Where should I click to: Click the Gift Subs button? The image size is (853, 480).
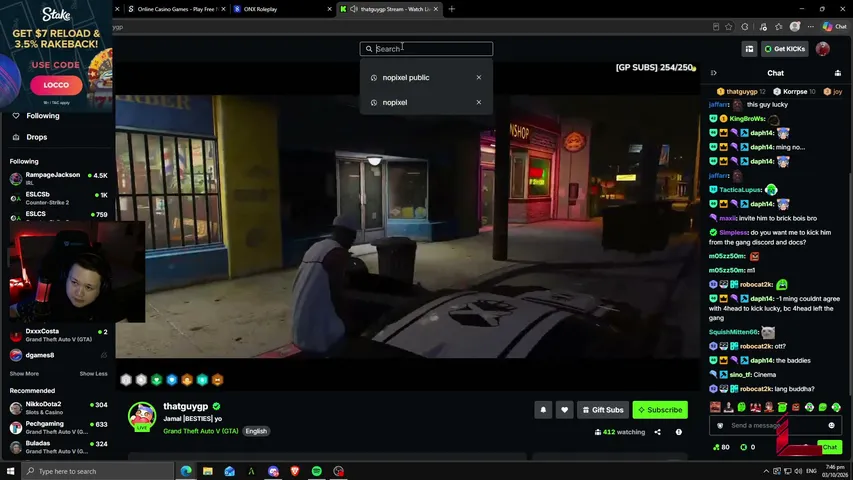[x=603, y=410]
